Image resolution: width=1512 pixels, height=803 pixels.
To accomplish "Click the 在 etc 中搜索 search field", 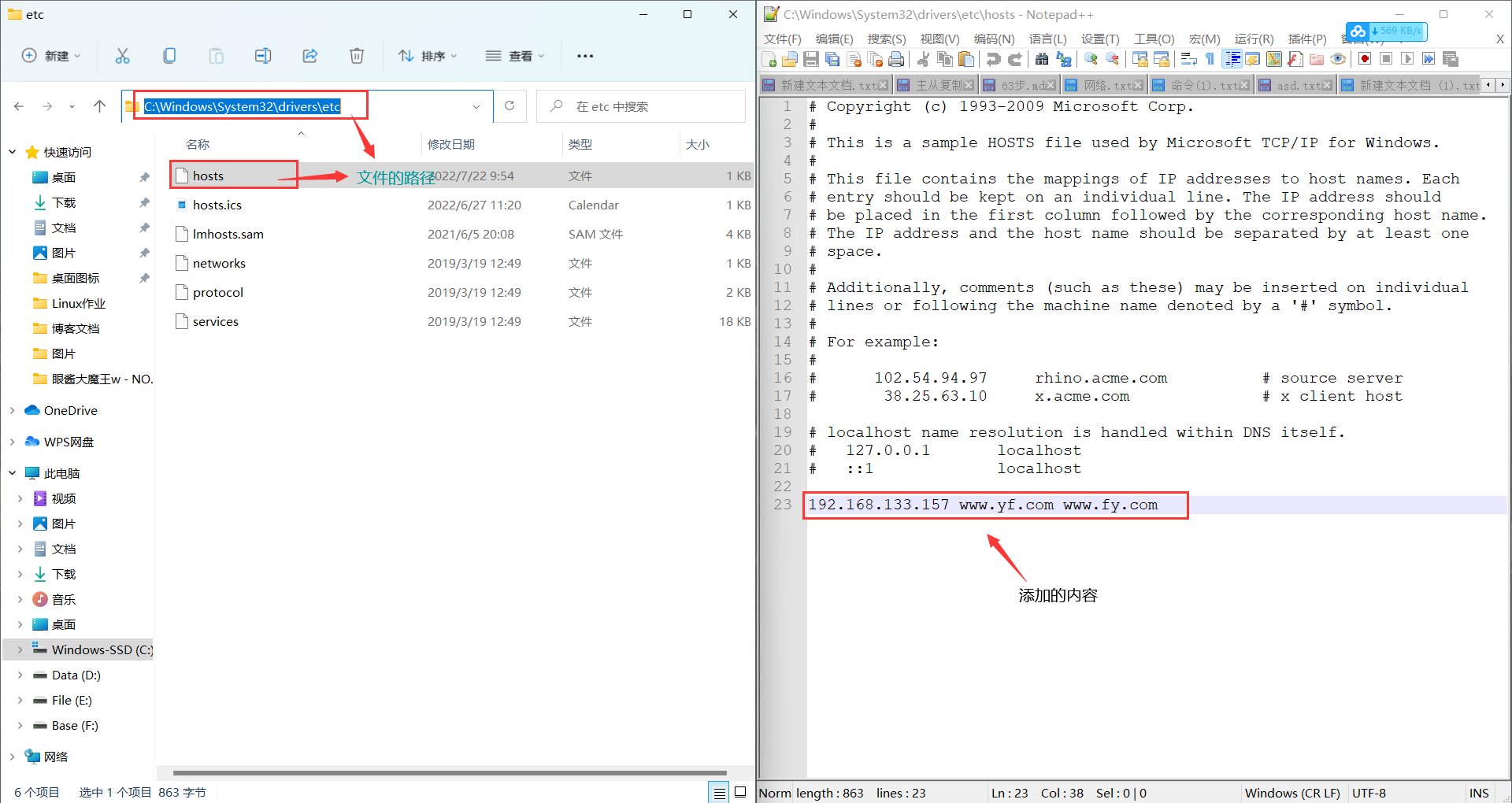I will click(640, 106).
